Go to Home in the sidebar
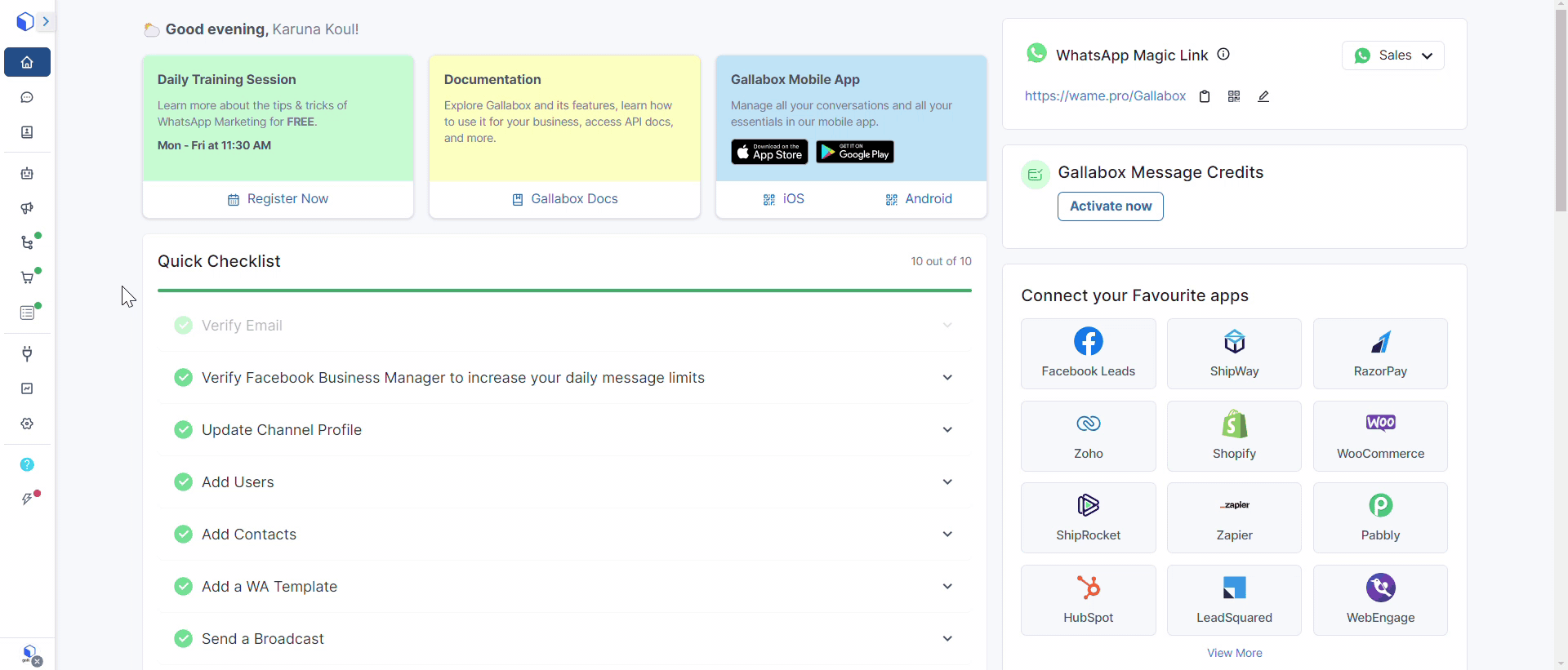This screenshot has height=670, width=1568. click(x=27, y=62)
